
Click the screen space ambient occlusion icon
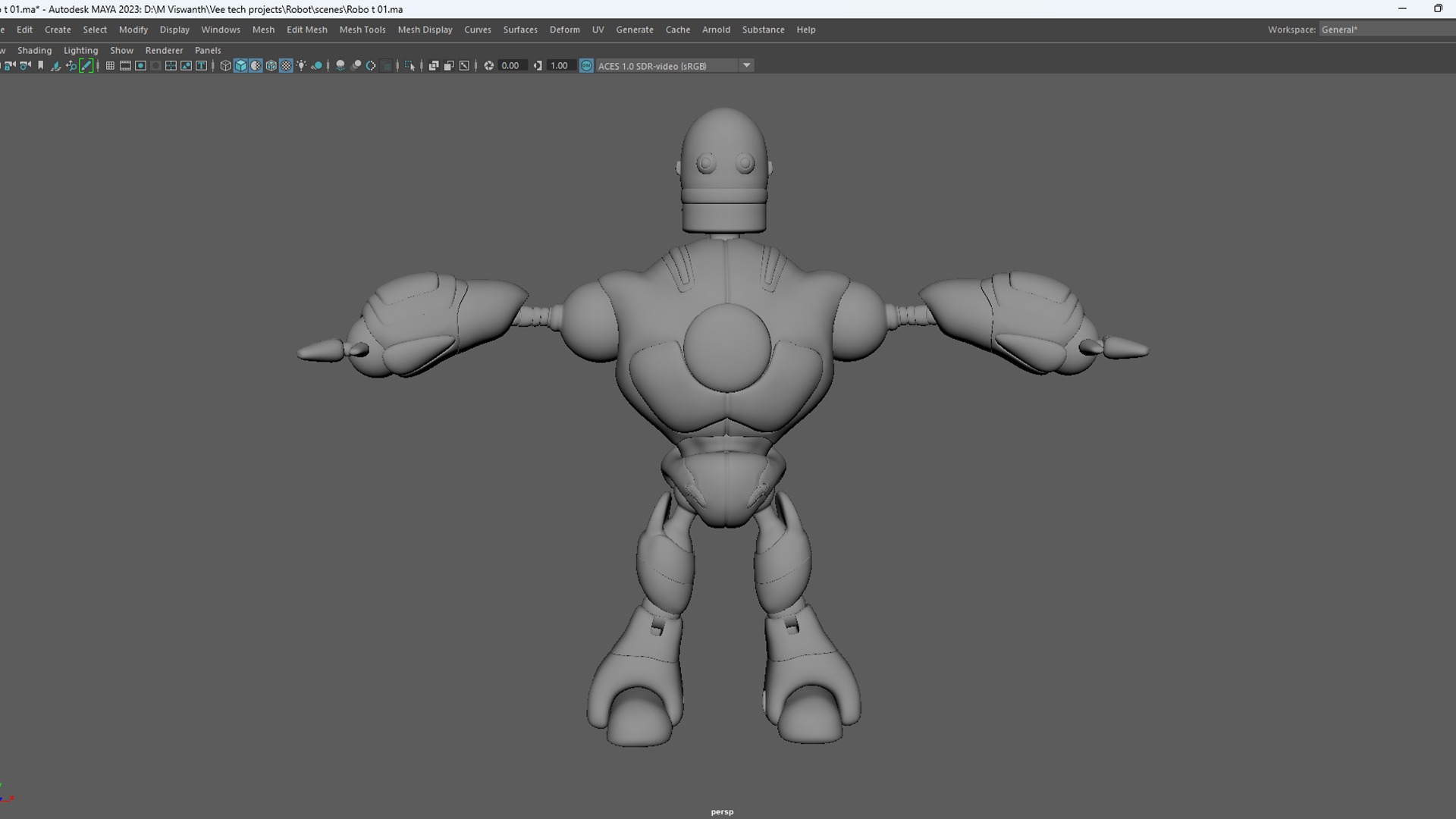(x=340, y=66)
